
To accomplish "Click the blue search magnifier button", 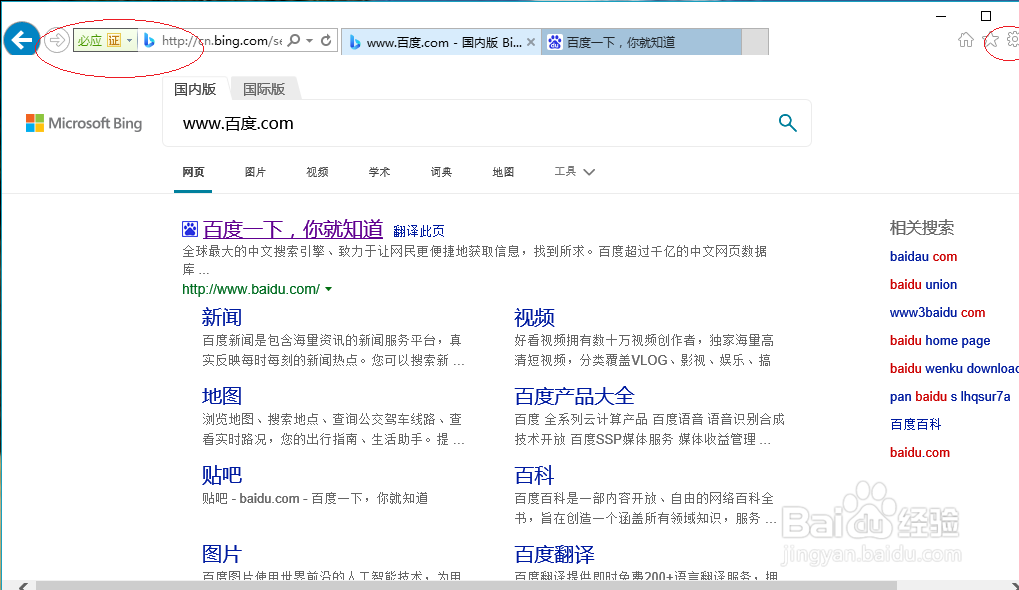I will click(788, 123).
